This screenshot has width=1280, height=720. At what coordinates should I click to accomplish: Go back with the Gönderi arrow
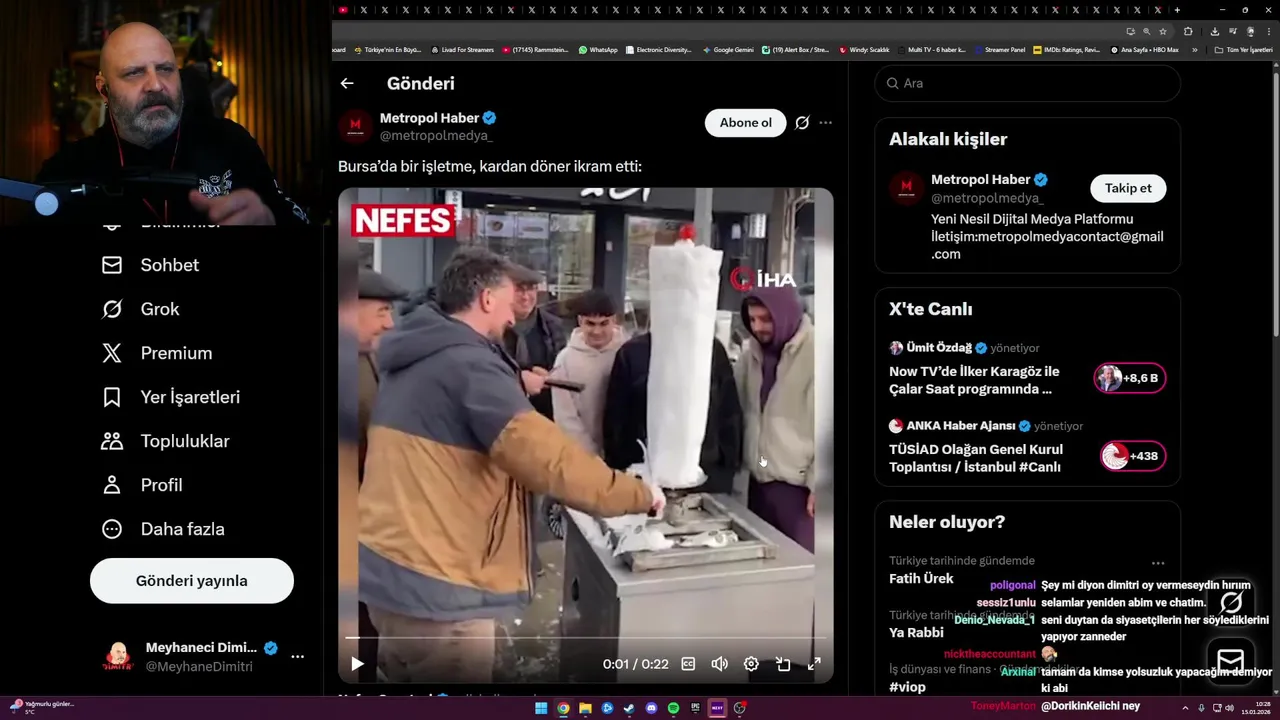[347, 84]
